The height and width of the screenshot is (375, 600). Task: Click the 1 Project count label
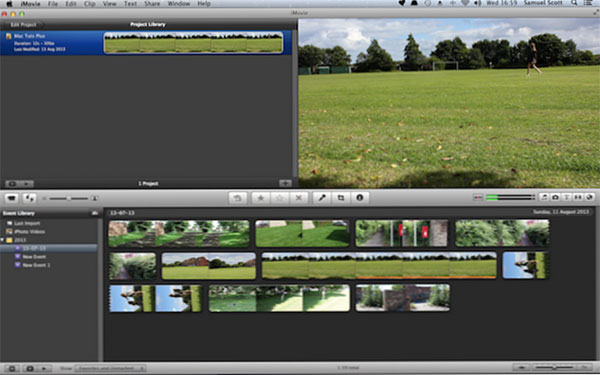[x=148, y=184]
